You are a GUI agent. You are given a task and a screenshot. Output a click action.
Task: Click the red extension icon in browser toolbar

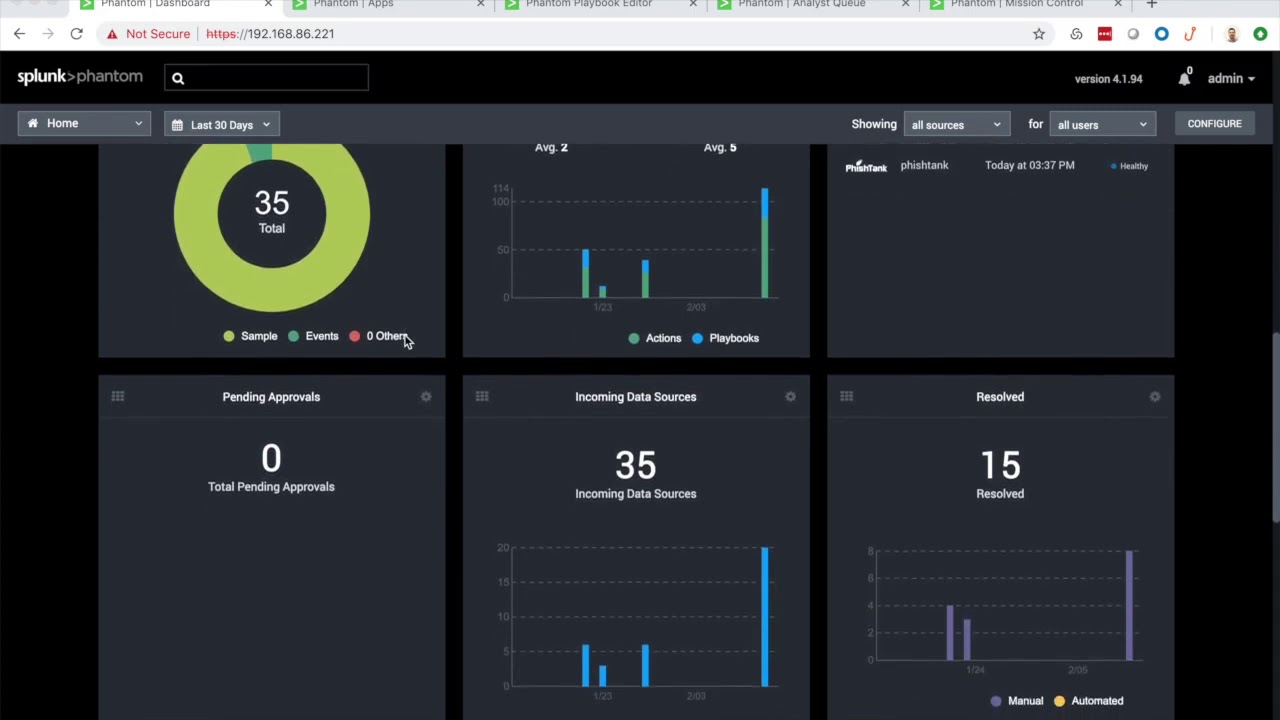1105,34
